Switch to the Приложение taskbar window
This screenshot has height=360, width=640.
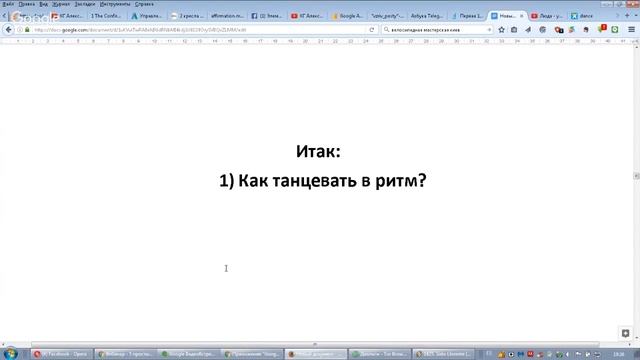point(253,354)
